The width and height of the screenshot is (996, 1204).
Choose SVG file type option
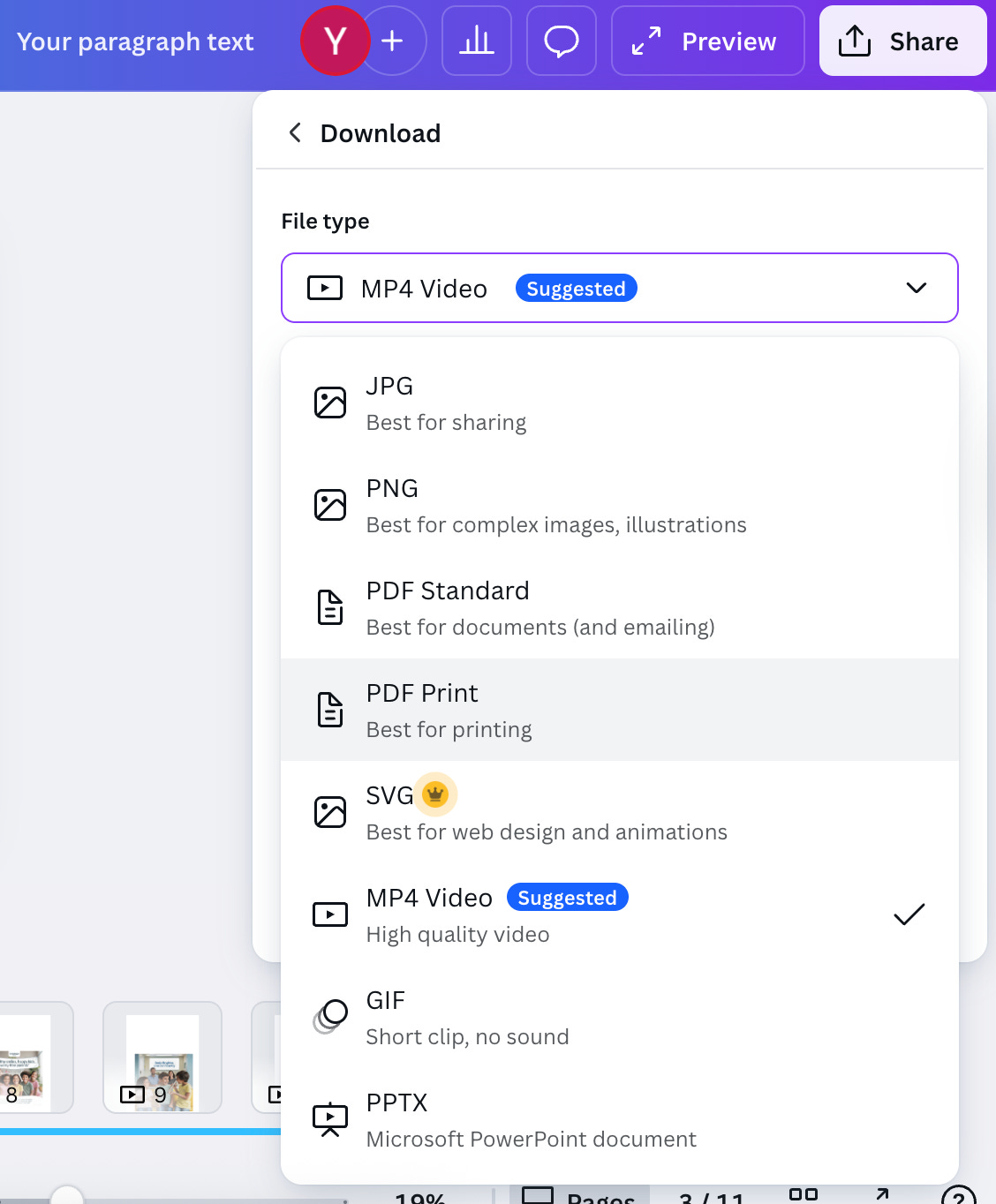click(620, 812)
